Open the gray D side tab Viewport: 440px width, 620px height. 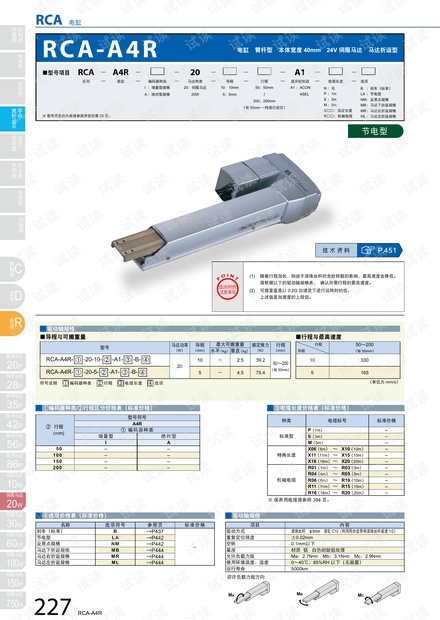(12, 296)
